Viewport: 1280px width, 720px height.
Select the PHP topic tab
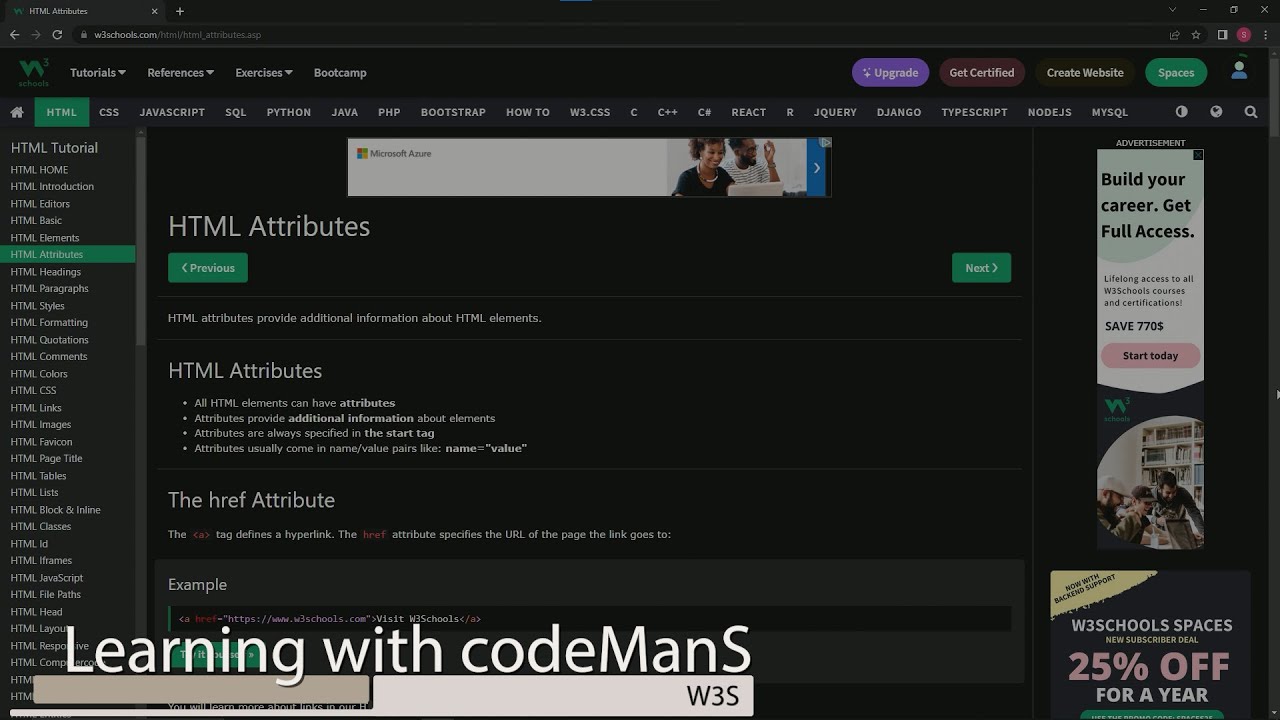click(389, 112)
